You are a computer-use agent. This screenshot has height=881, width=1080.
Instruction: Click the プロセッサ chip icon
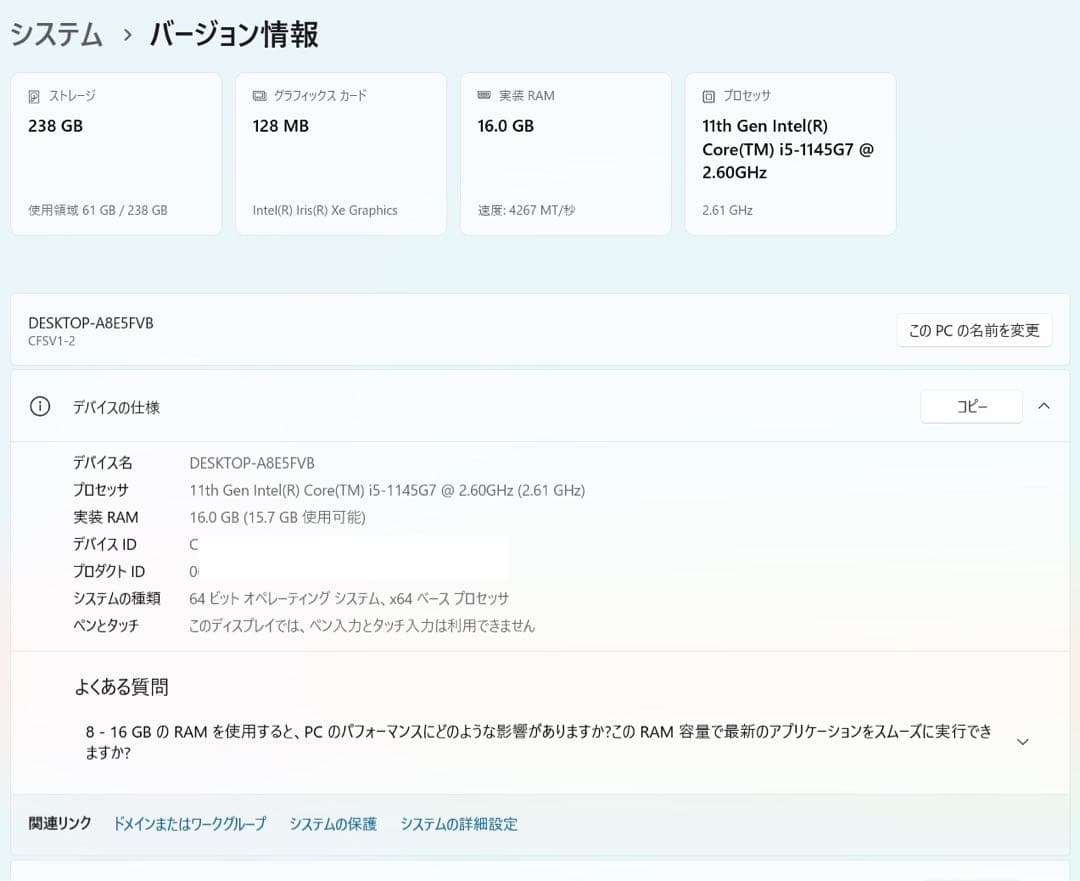[x=709, y=95]
